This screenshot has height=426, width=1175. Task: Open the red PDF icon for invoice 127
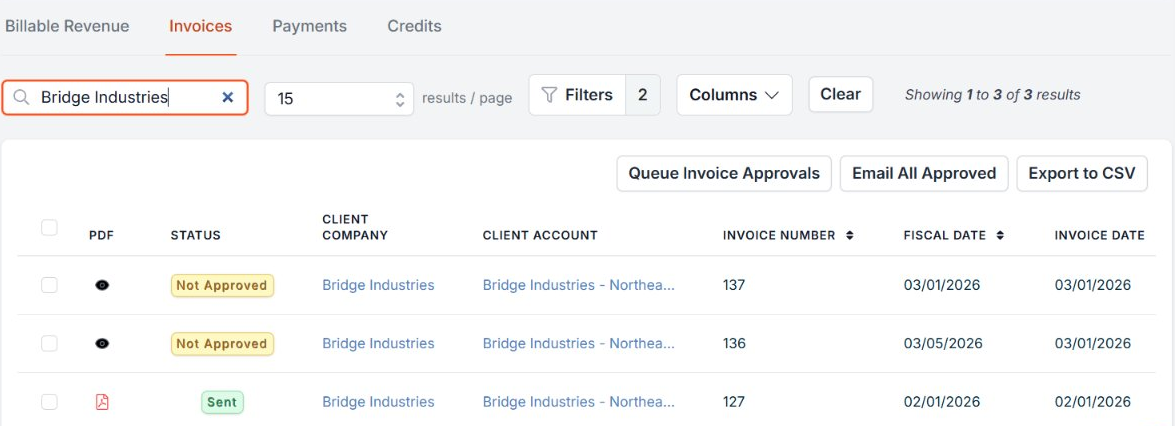click(102, 402)
